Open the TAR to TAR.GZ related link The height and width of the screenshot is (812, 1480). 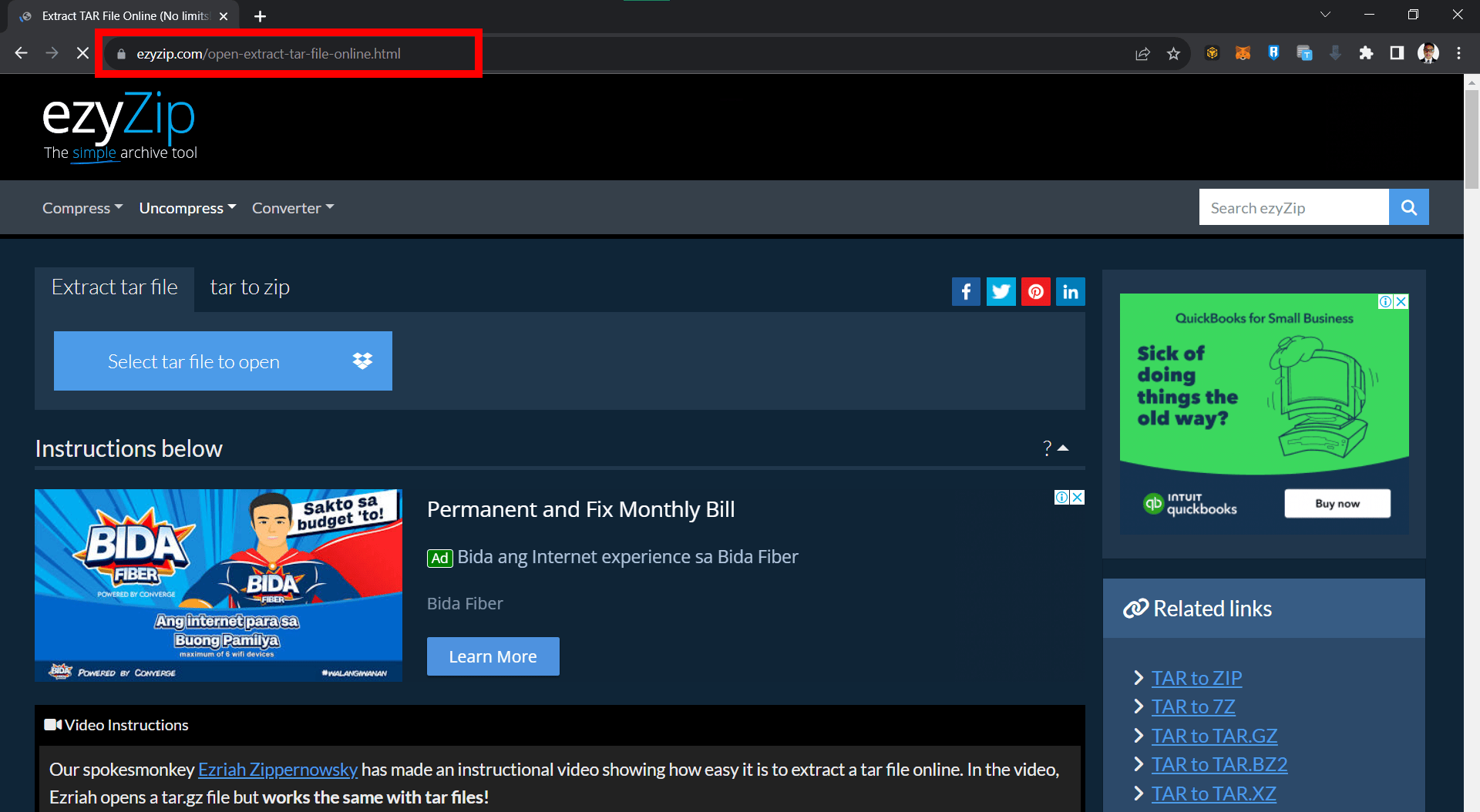[1214, 735]
